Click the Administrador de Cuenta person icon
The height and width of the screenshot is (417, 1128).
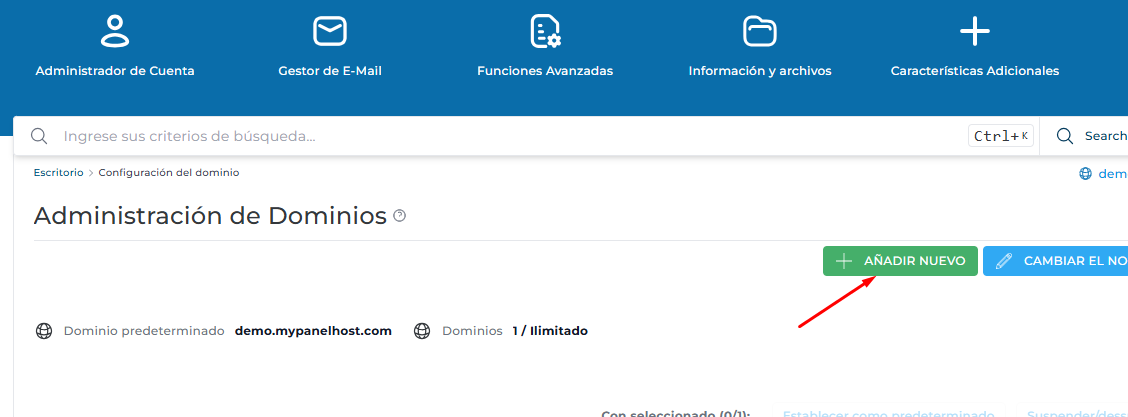click(115, 31)
